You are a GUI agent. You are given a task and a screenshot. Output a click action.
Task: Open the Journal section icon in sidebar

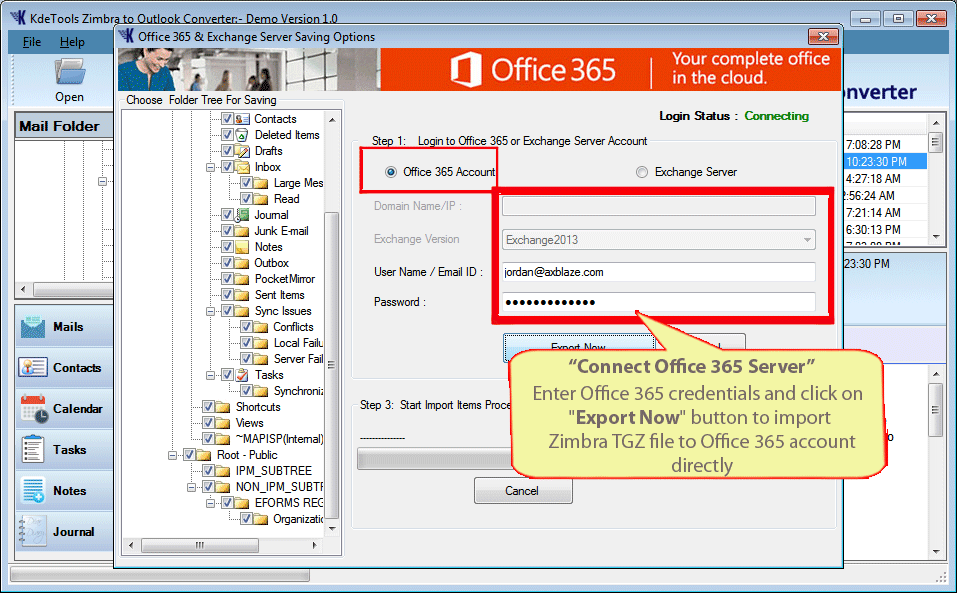[32, 531]
